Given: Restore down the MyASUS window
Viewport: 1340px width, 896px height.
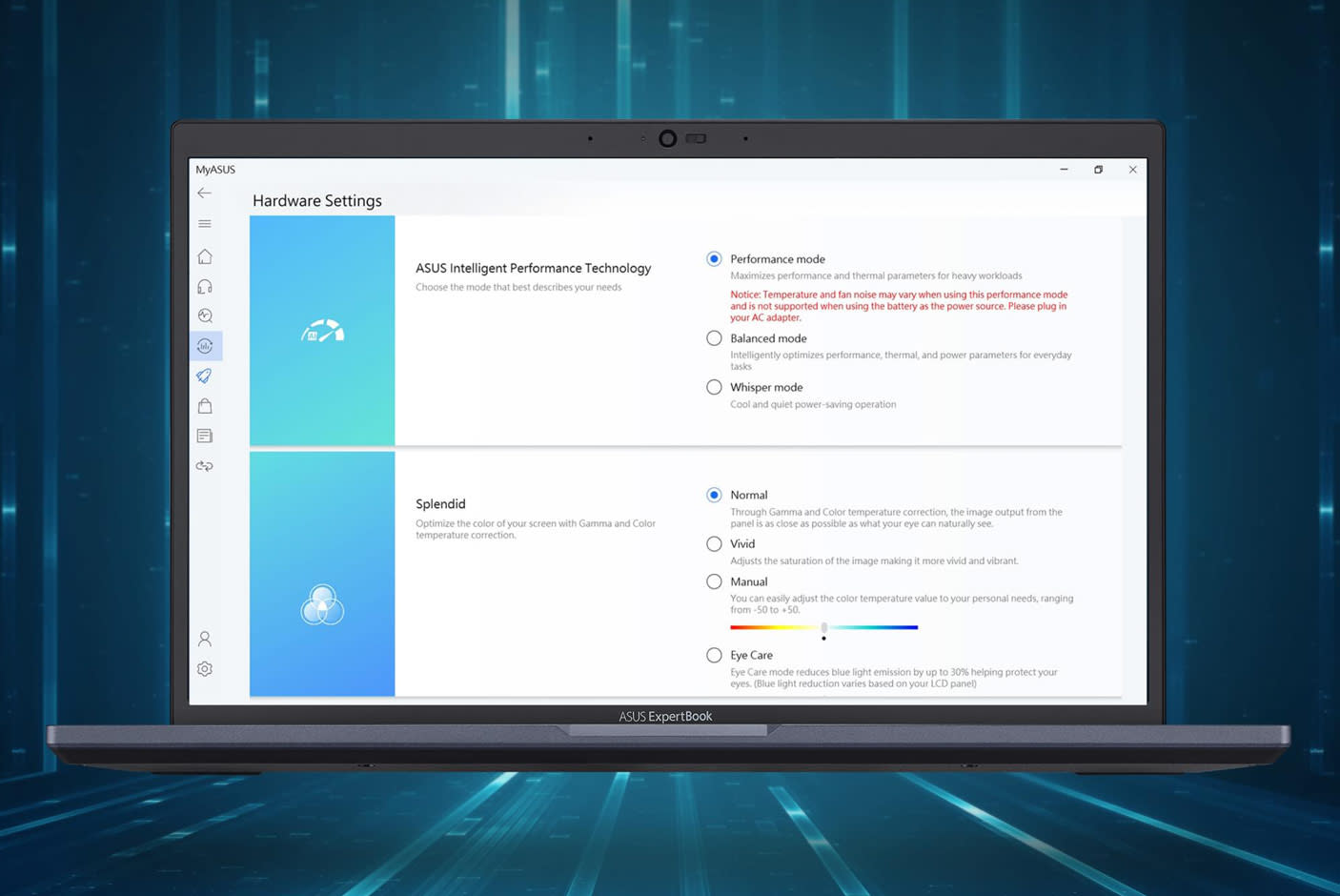Looking at the screenshot, I should pyautogui.click(x=1098, y=170).
